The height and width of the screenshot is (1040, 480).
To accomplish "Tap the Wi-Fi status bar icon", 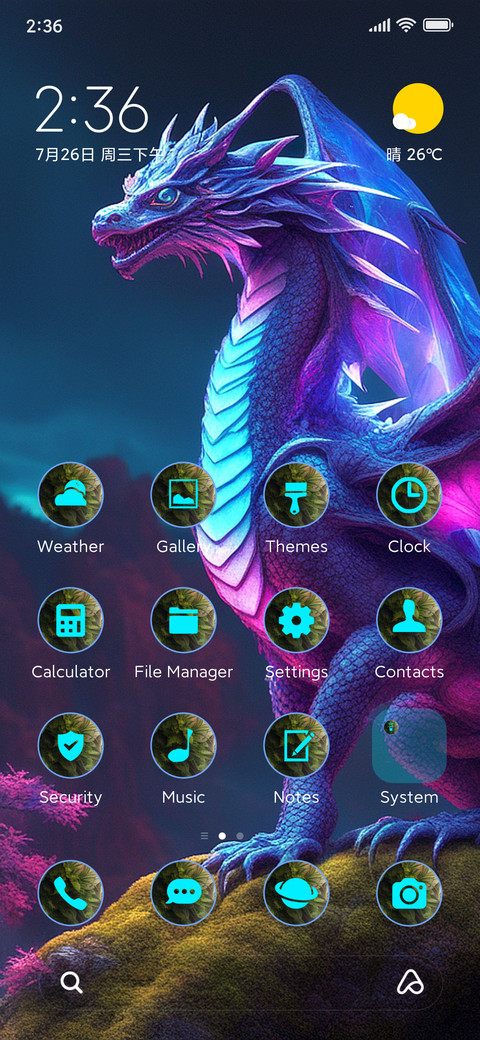I will pyautogui.click(x=405, y=26).
